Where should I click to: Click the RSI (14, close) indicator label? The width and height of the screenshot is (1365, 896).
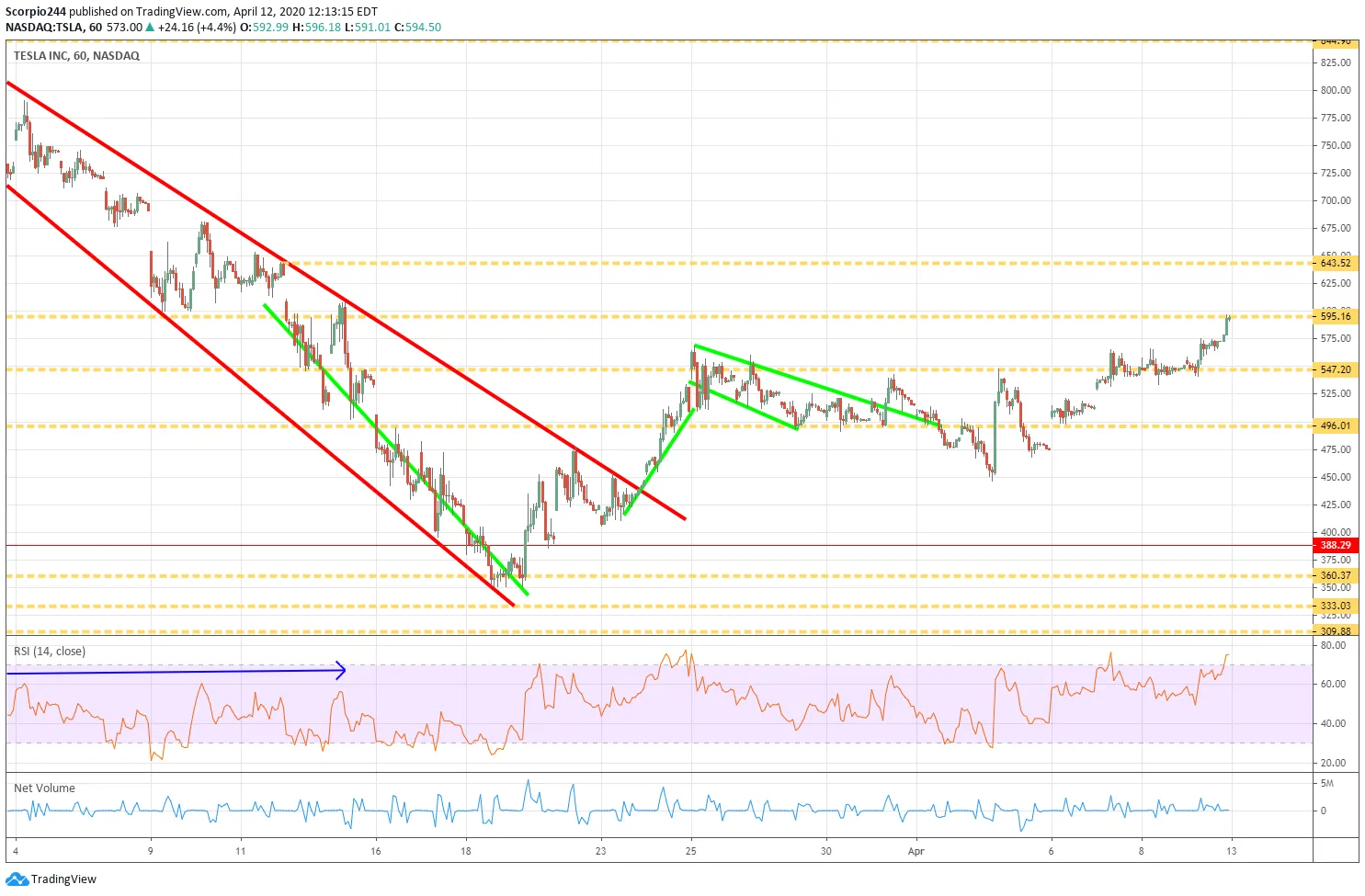point(50,652)
